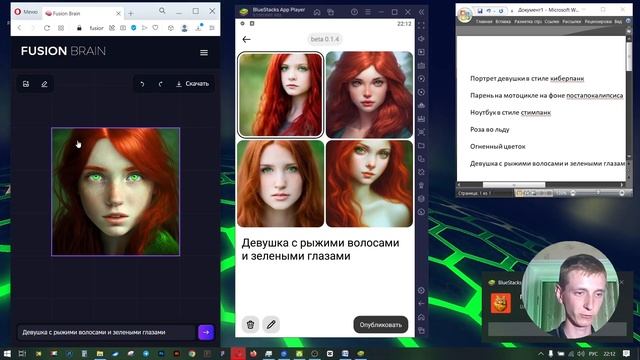Open a new tab in Opera
The width and height of the screenshot is (640, 360).
[x=131, y=13]
